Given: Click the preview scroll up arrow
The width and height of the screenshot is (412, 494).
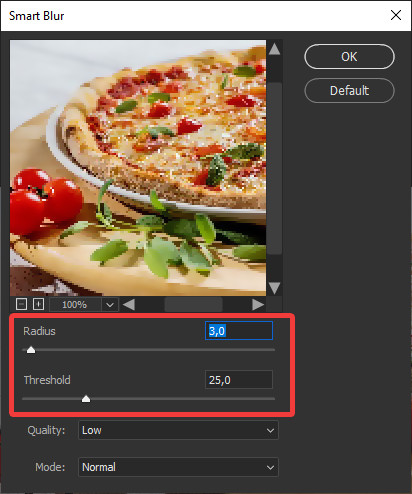Looking at the screenshot, I should point(274,49).
